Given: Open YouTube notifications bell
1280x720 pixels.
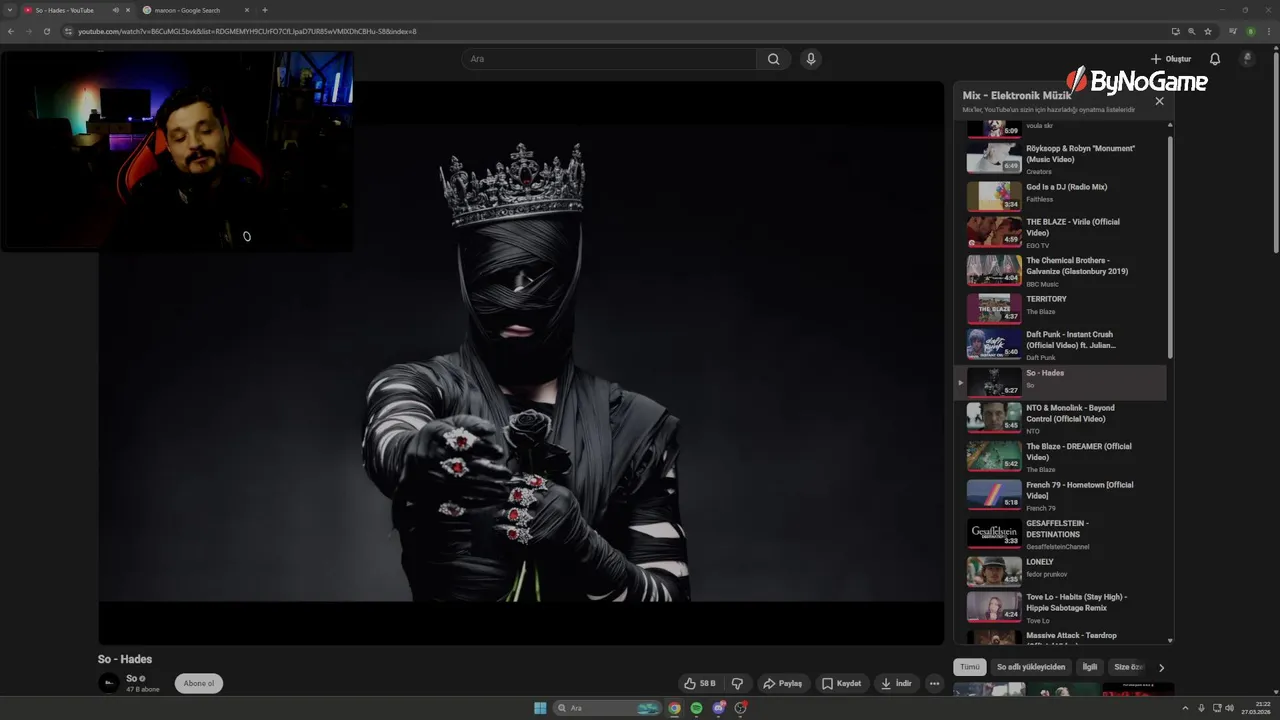Looking at the screenshot, I should pyautogui.click(x=1215, y=59).
